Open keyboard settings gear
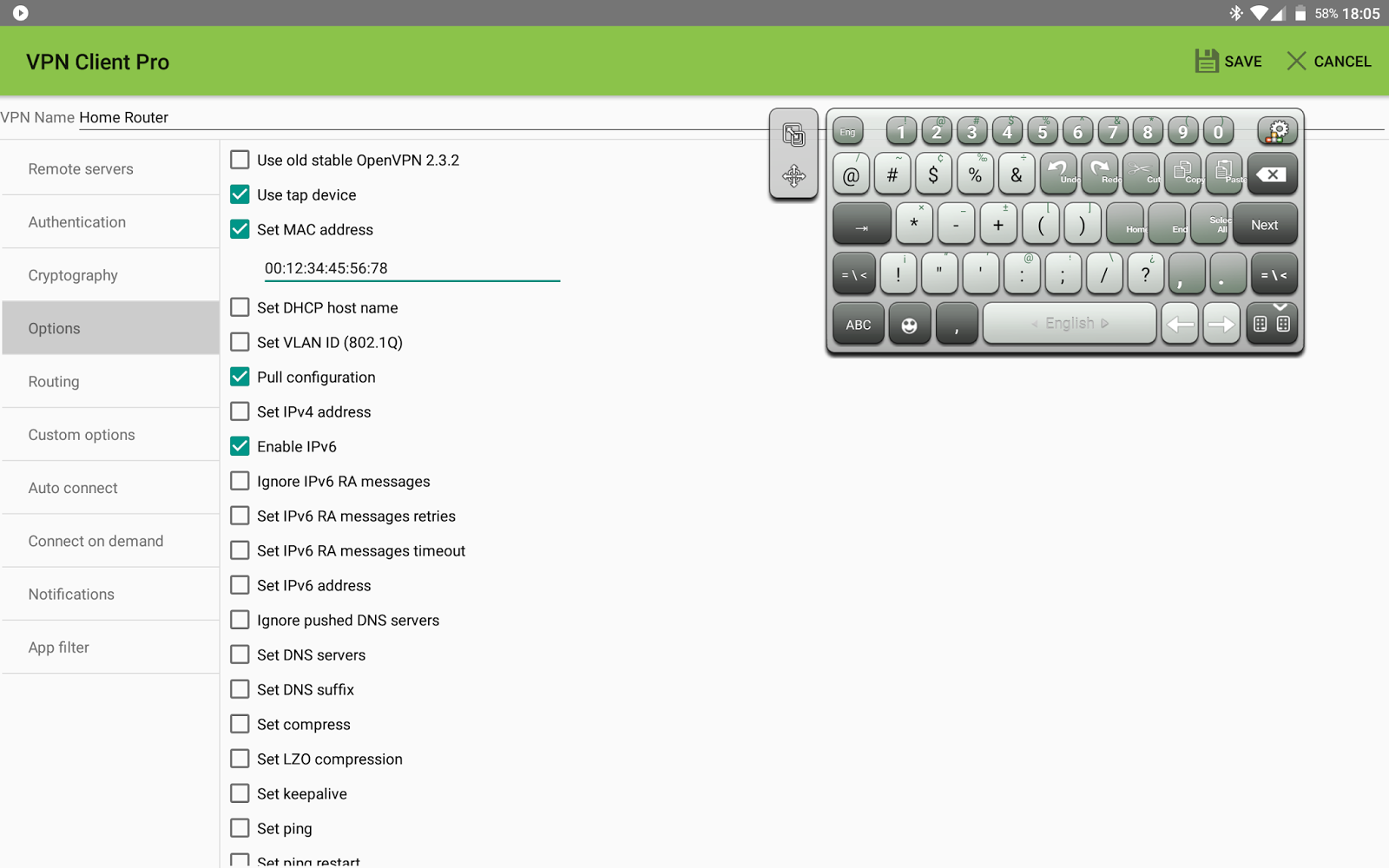1389x868 pixels. coord(1278,131)
